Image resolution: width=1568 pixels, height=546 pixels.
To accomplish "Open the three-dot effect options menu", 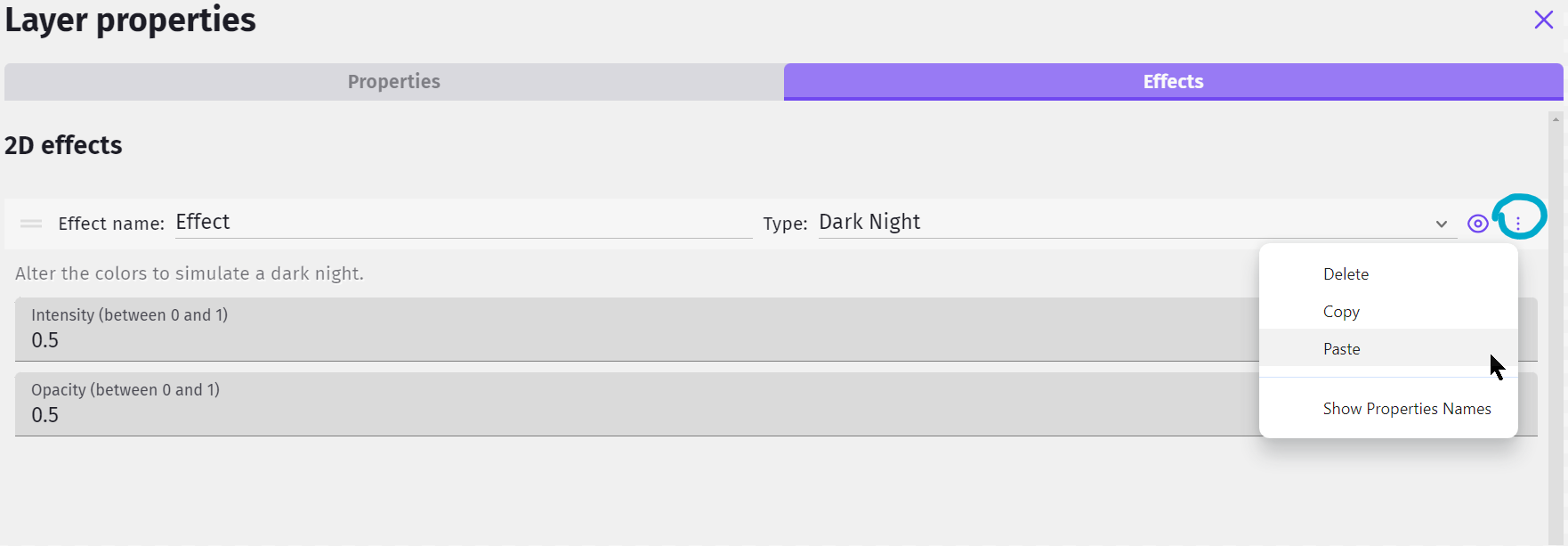I will coord(1518,223).
